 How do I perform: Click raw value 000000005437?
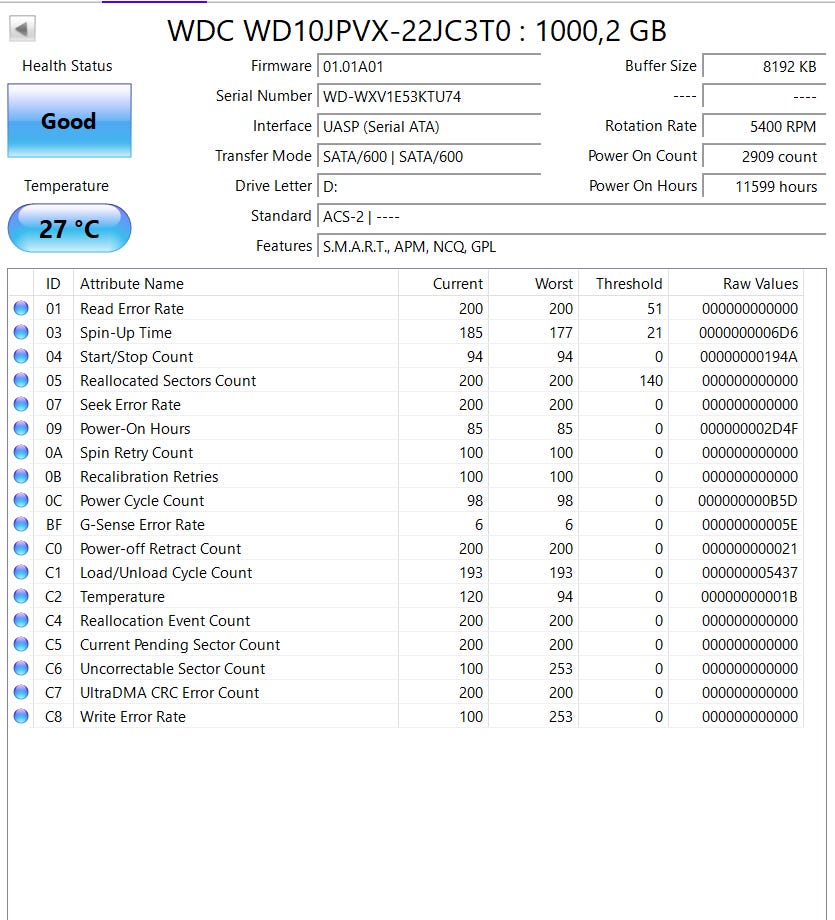point(750,573)
